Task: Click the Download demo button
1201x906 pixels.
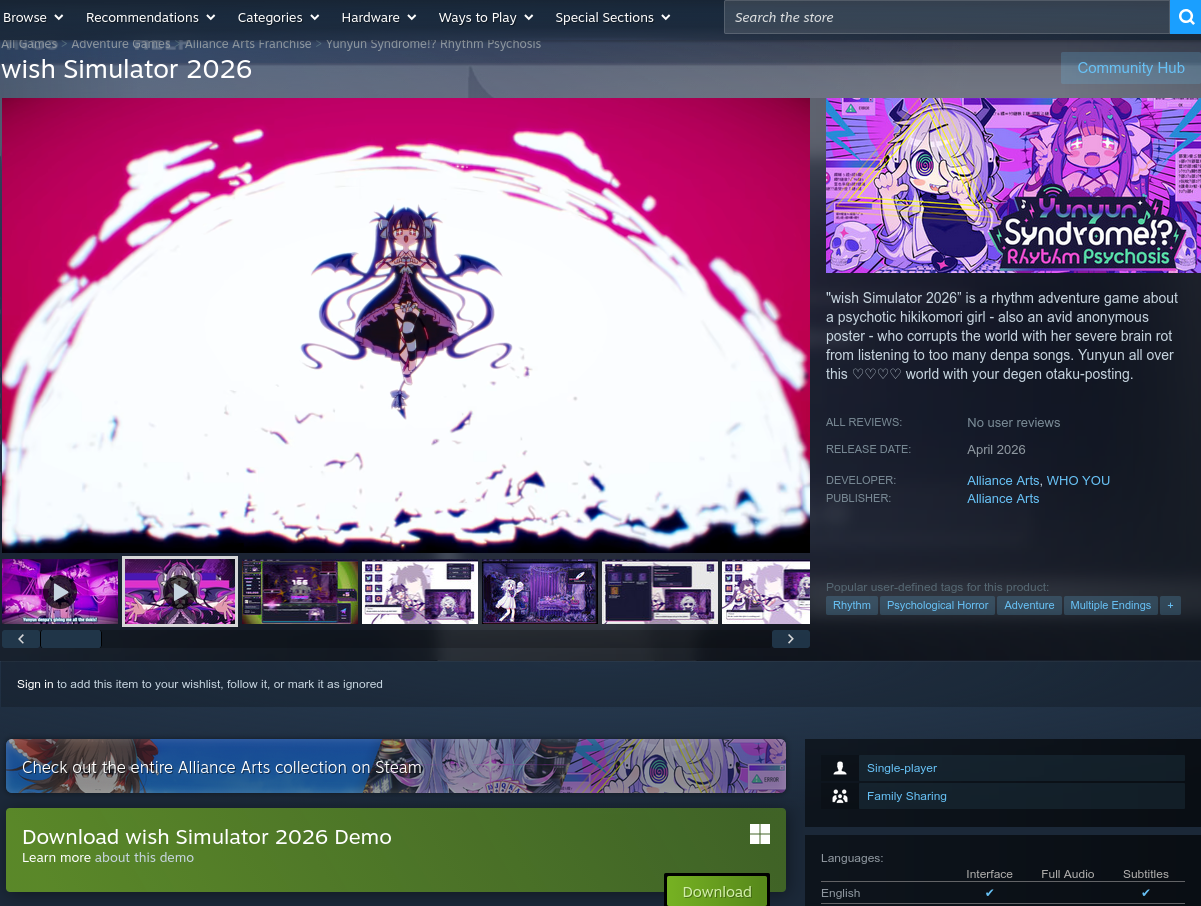Action: pos(716,891)
